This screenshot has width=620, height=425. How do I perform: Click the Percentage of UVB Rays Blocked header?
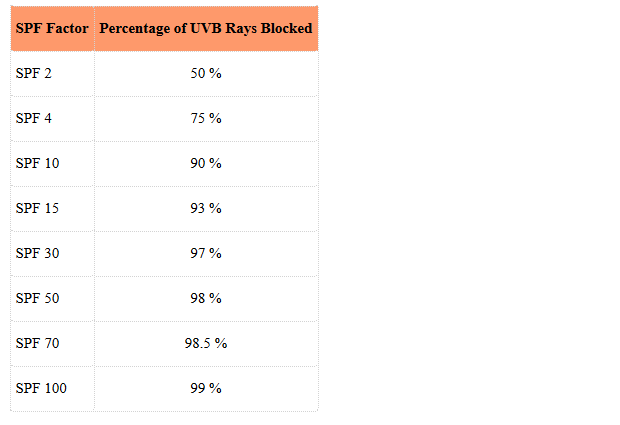click(206, 28)
